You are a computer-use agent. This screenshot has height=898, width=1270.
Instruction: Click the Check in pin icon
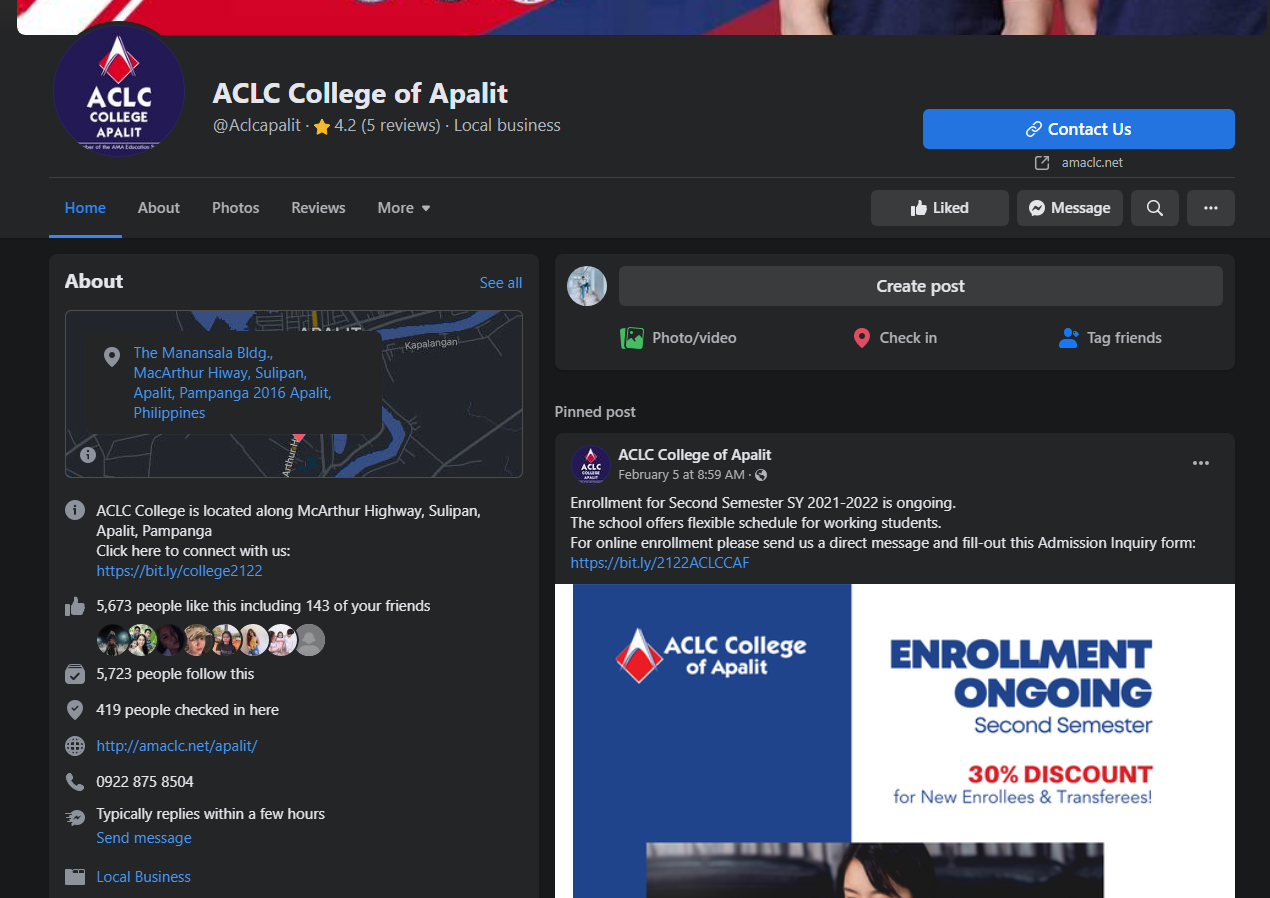tap(862, 338)
